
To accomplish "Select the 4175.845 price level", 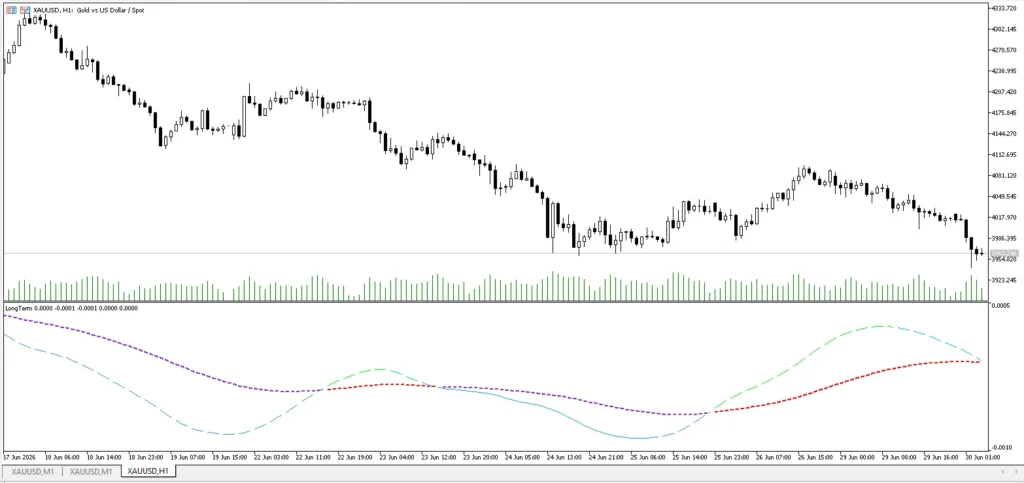I will pos(1005,113).
